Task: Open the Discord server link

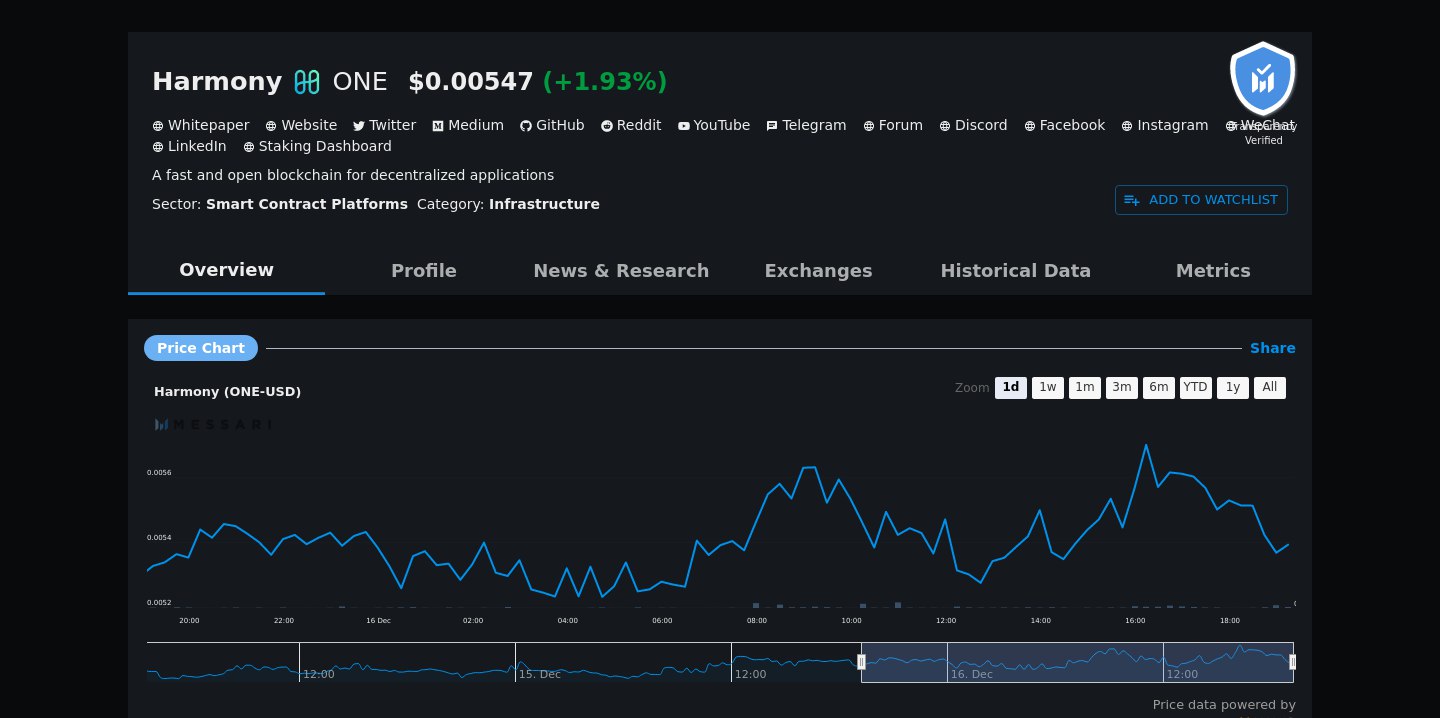Action: [974, 126]
